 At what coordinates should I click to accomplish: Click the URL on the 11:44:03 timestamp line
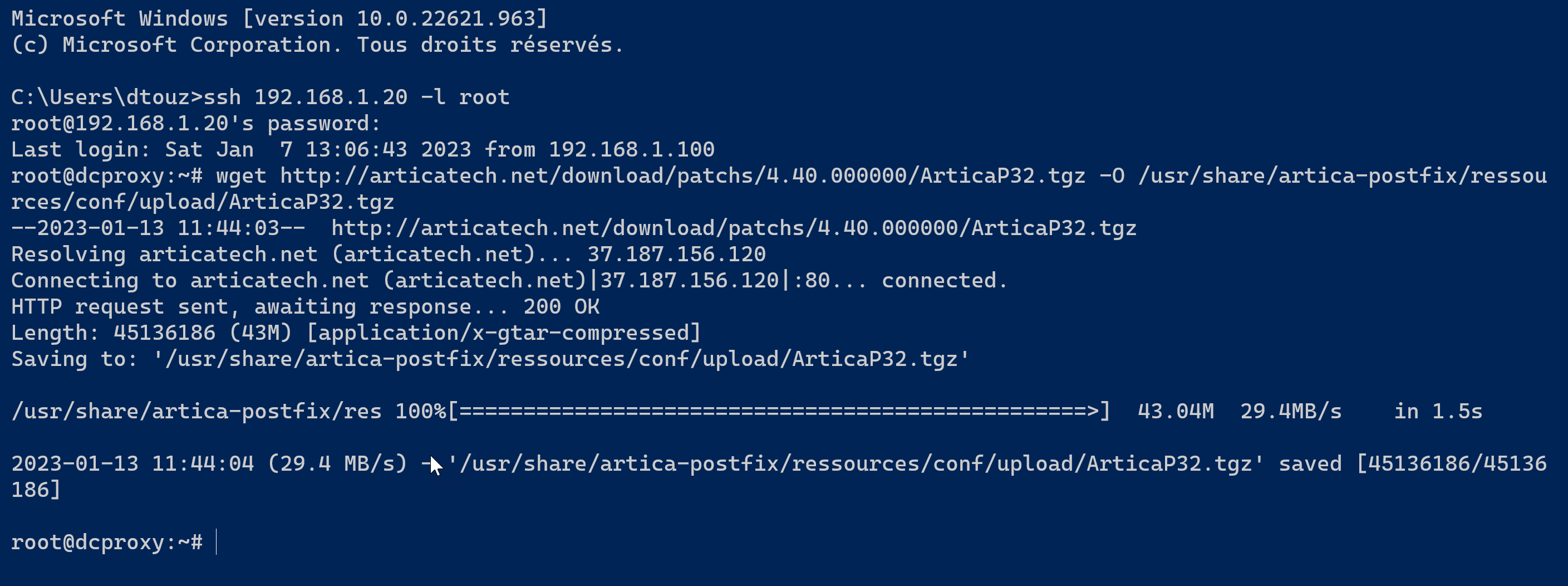coord(734,228)
